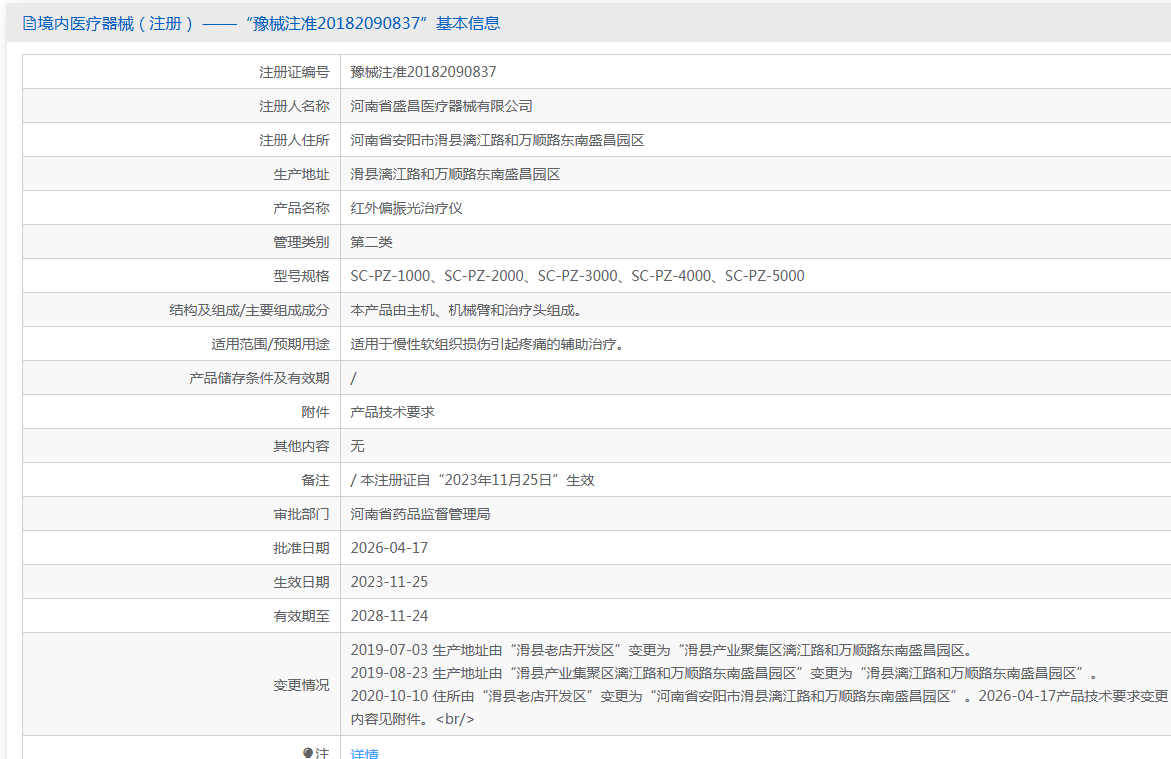The image size is (1171, 759).
Task: Select 本产品由主机、机械臂和治疗头组成 text
Action: coord(466,310)
